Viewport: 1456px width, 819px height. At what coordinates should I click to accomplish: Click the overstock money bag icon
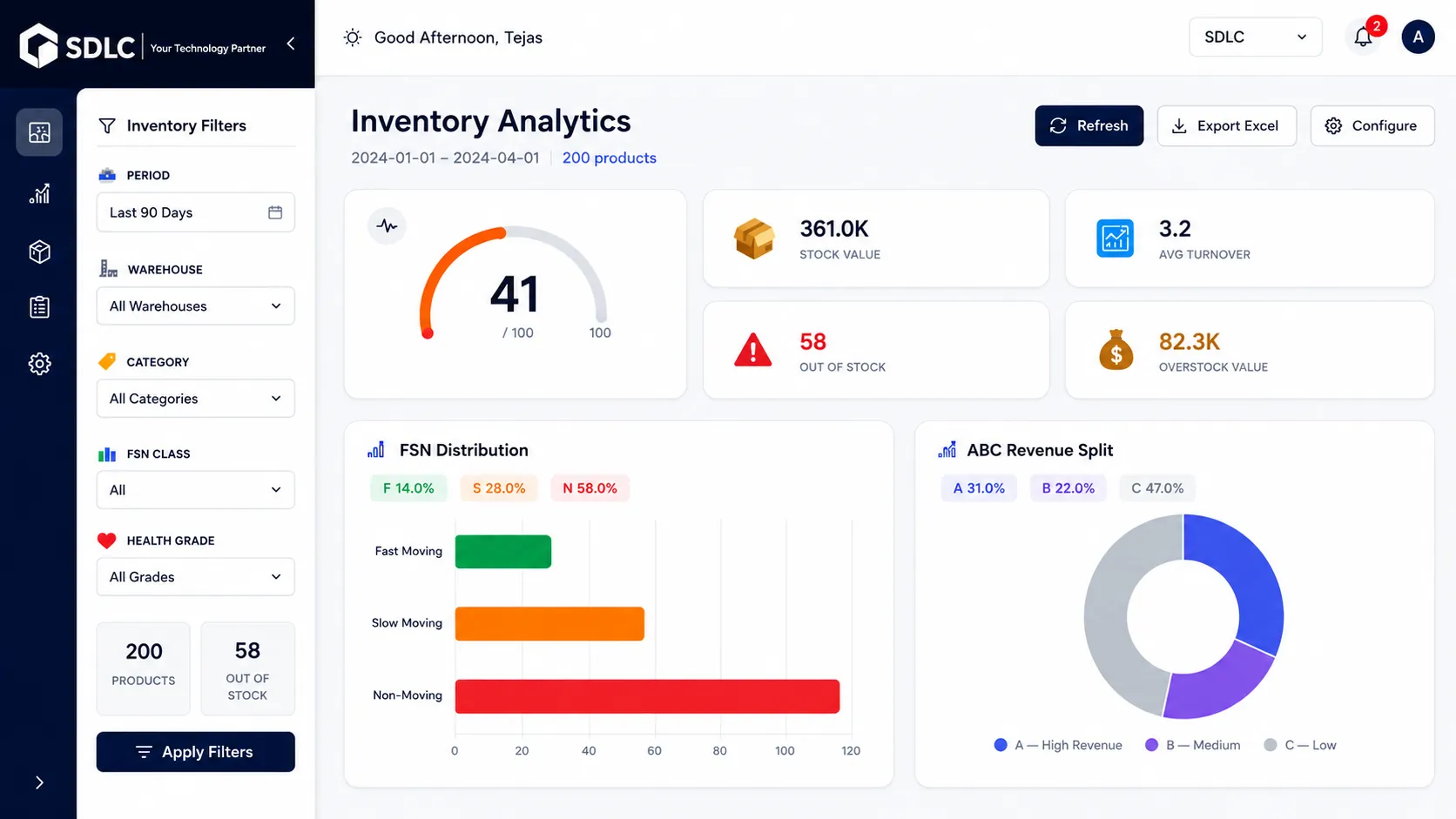click(x=1116, y=350)
